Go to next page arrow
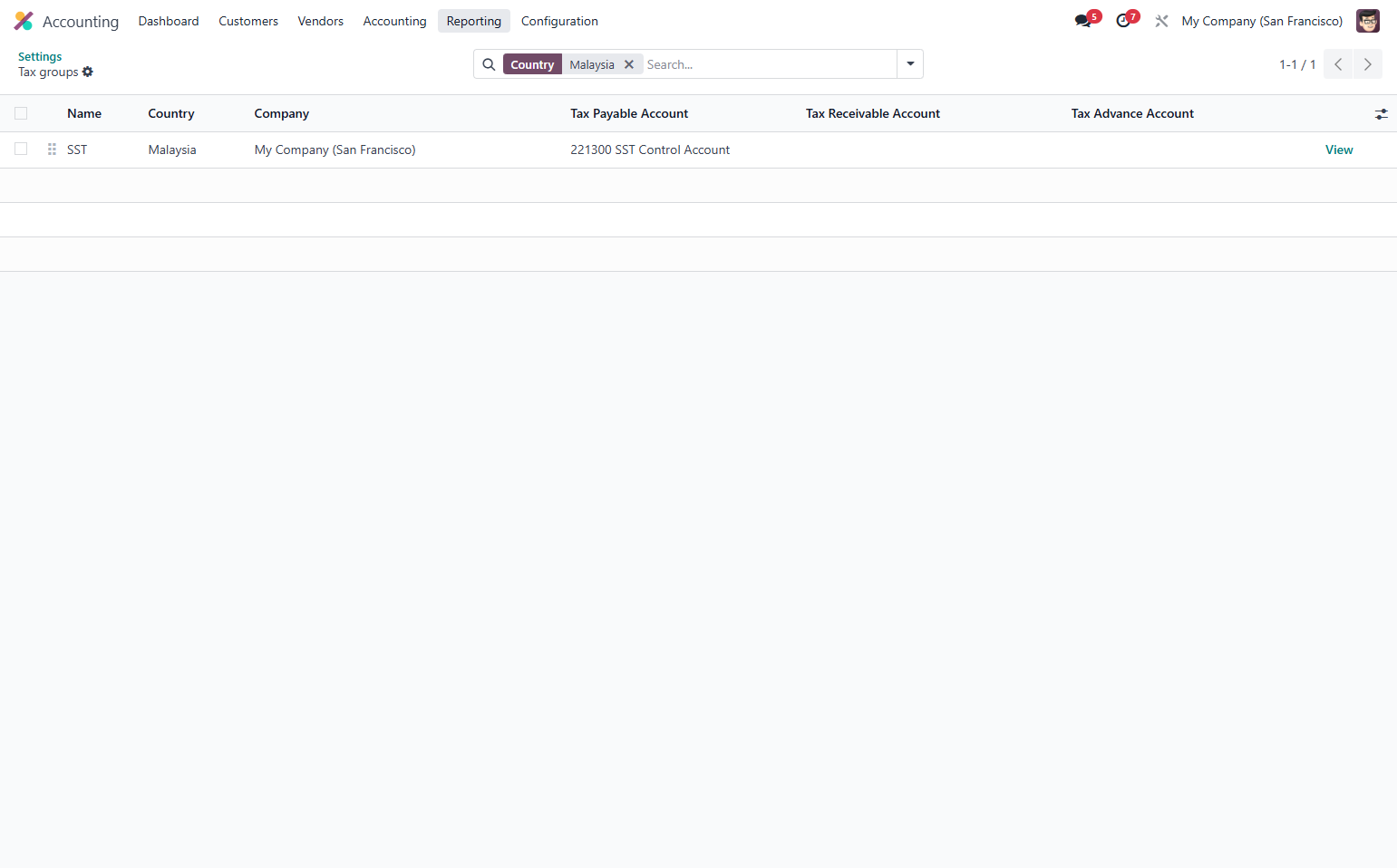The height and width of the screenshot is (868, 1397). tap(1368, 64)
